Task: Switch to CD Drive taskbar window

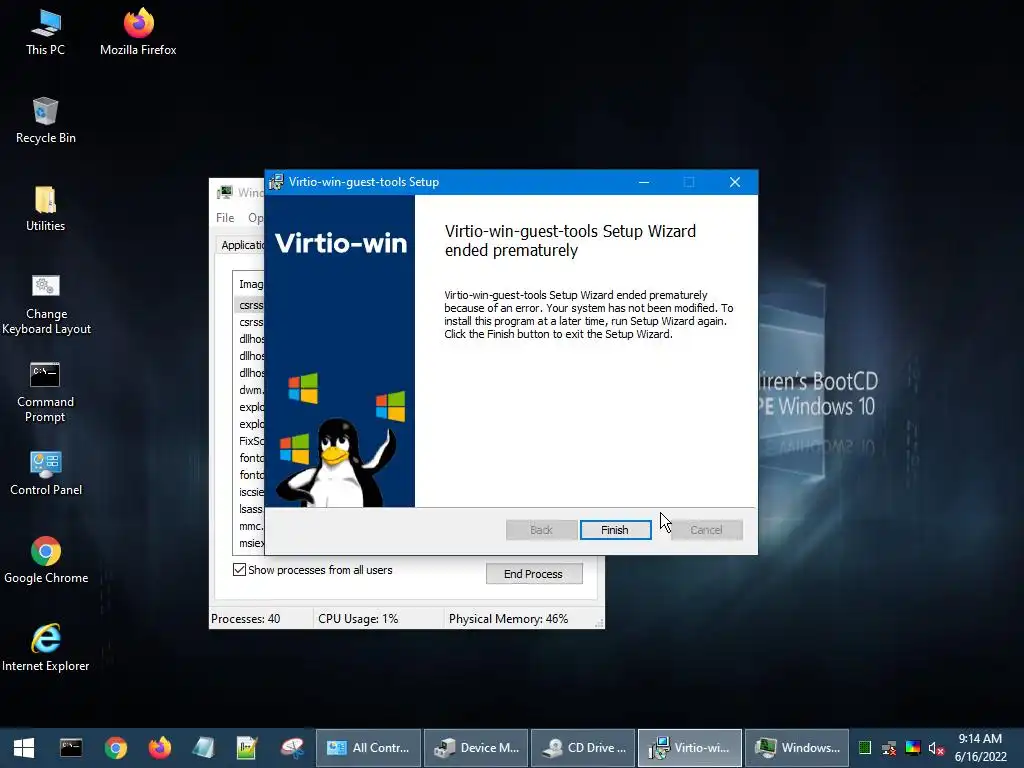Action: [x=583, y=748]
